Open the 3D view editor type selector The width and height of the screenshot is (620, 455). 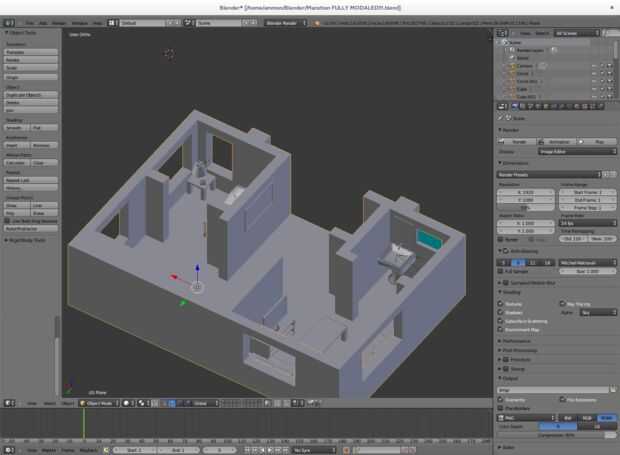(9, 403)
